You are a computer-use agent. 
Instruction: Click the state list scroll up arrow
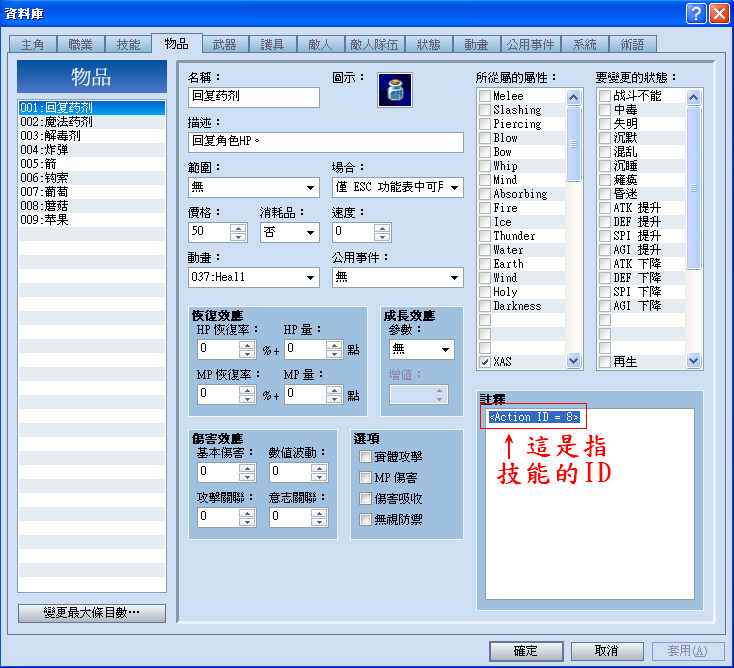pyautogui.click(x=693, y=97)
